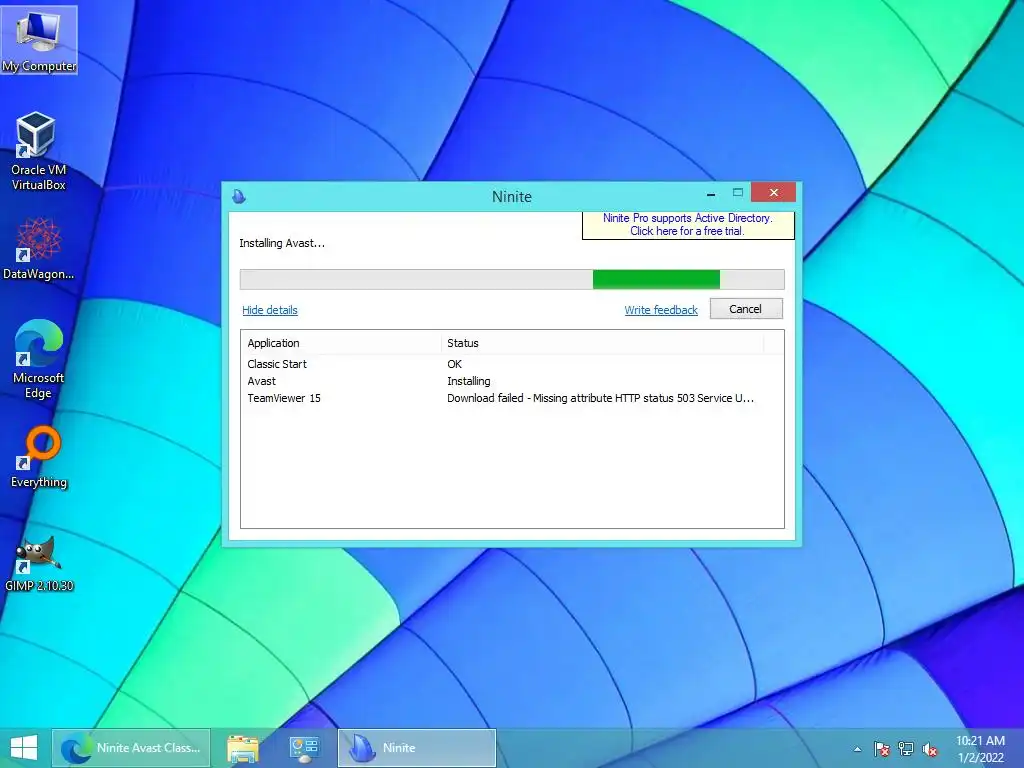1024x768 pixels.
Task: Click the Installing status for Avast
Action: coord(469,381)
